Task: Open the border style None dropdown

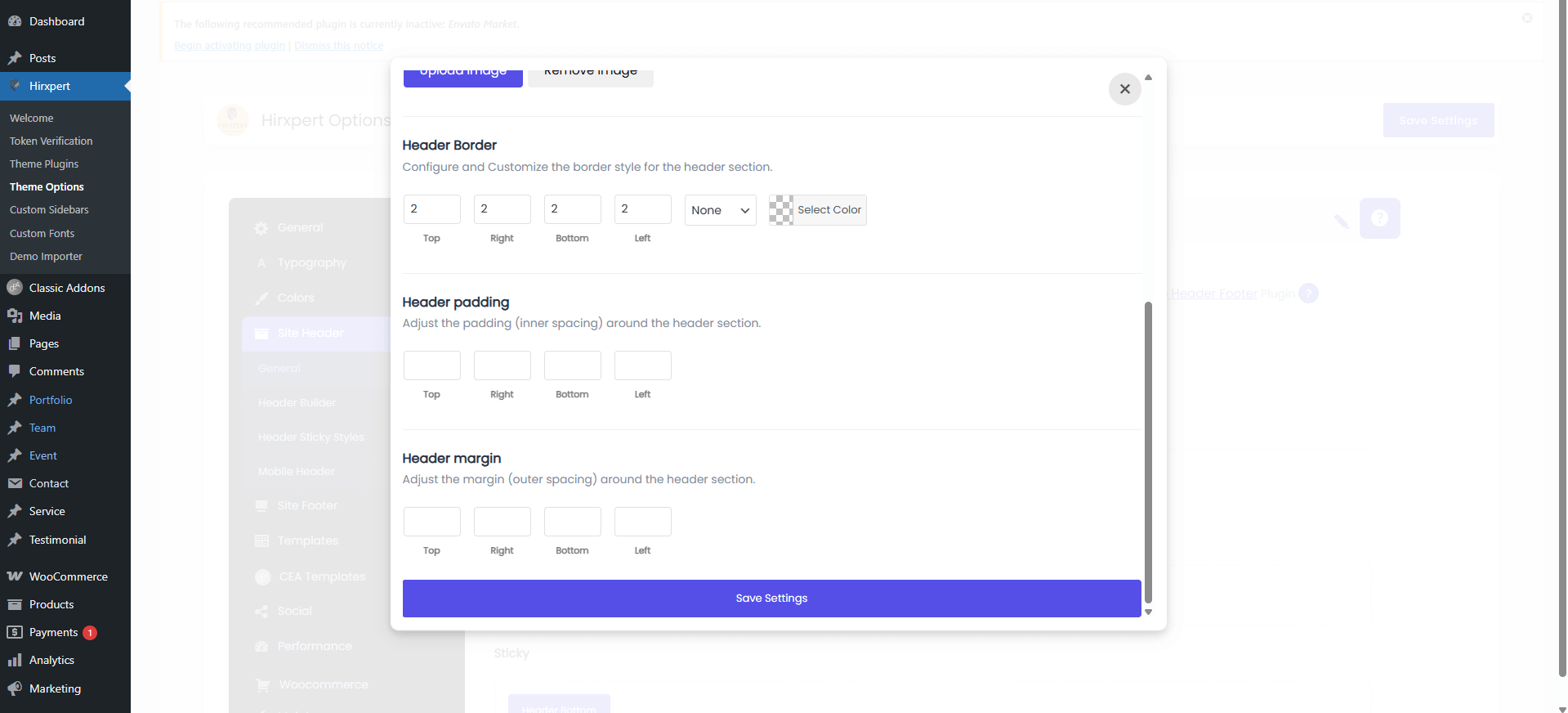Action: pos(720,210)
